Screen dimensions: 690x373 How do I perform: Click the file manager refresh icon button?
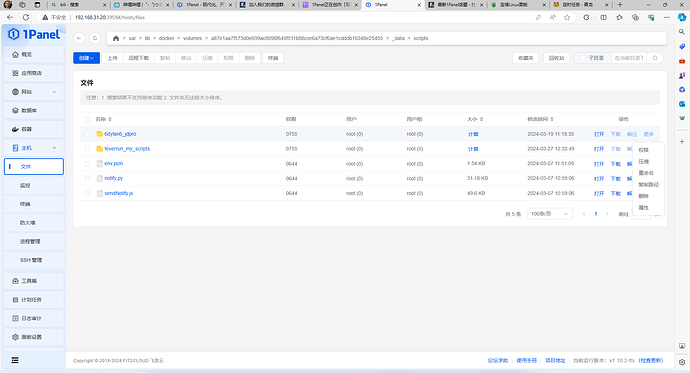point(95,38)
